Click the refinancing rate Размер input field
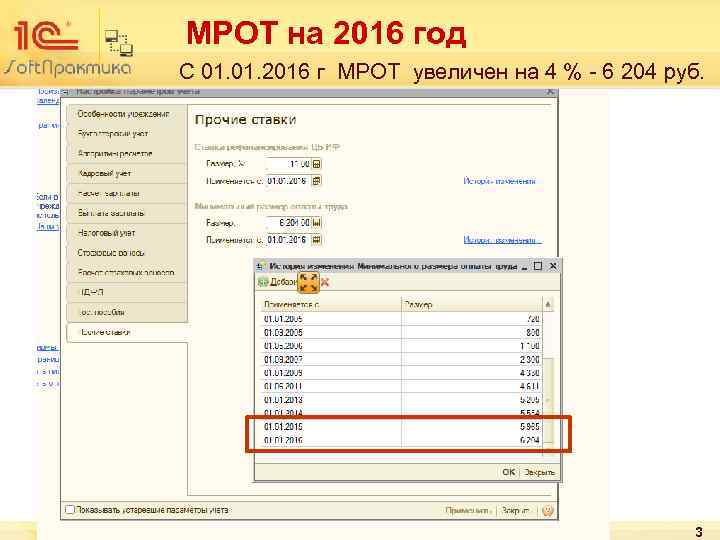Viewport: 720px width, 540px height. tap(289, 164)
